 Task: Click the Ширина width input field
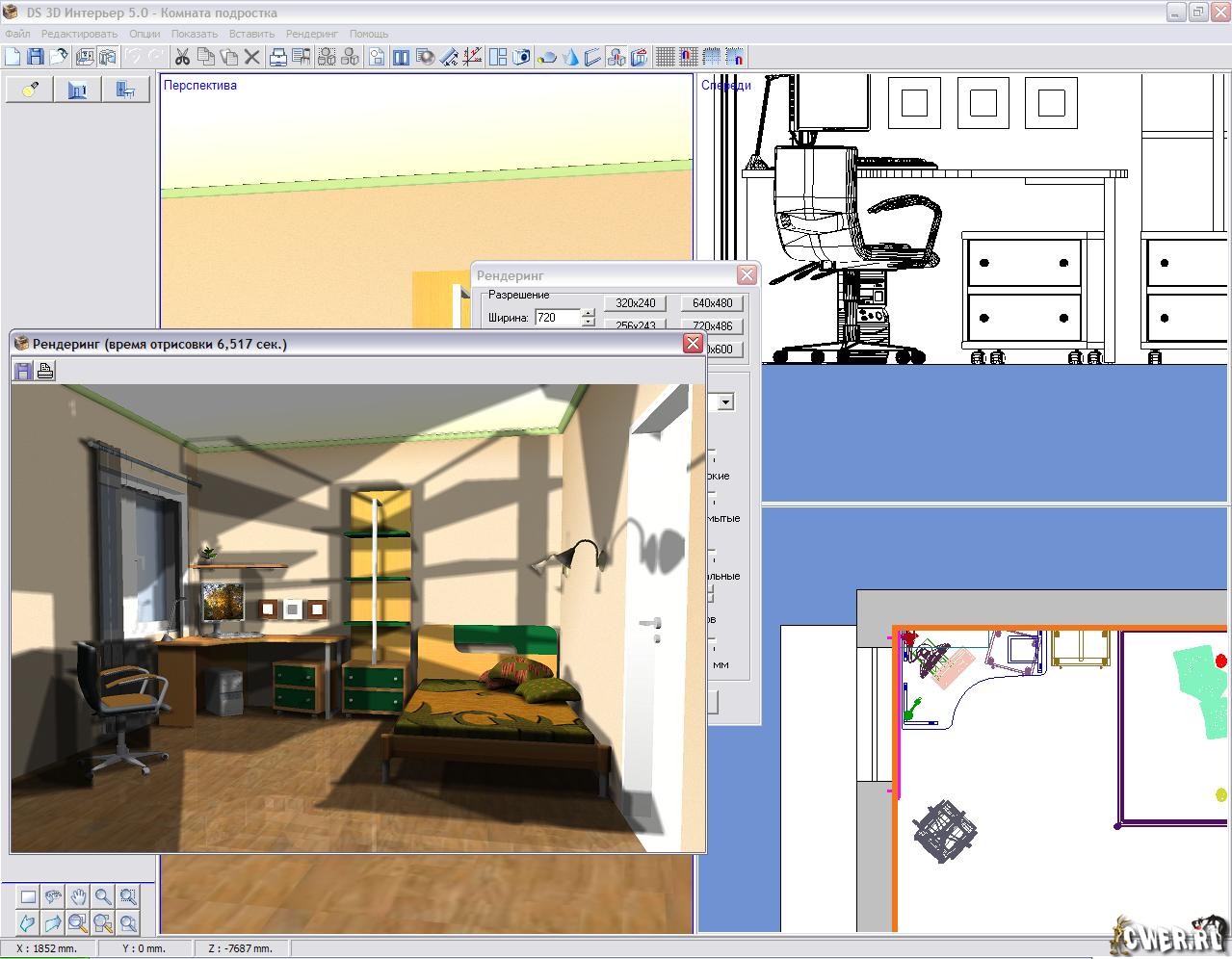(557, 317)
